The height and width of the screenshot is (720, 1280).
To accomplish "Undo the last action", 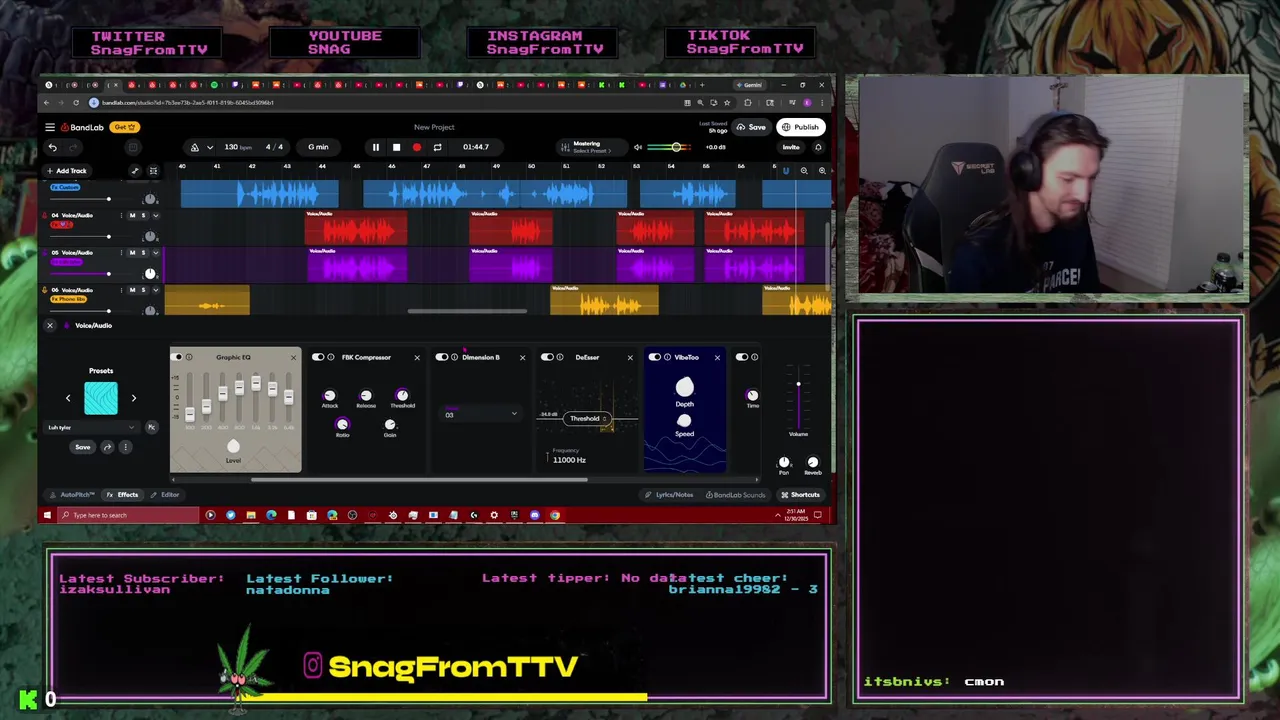I will (x=53, y=148).
